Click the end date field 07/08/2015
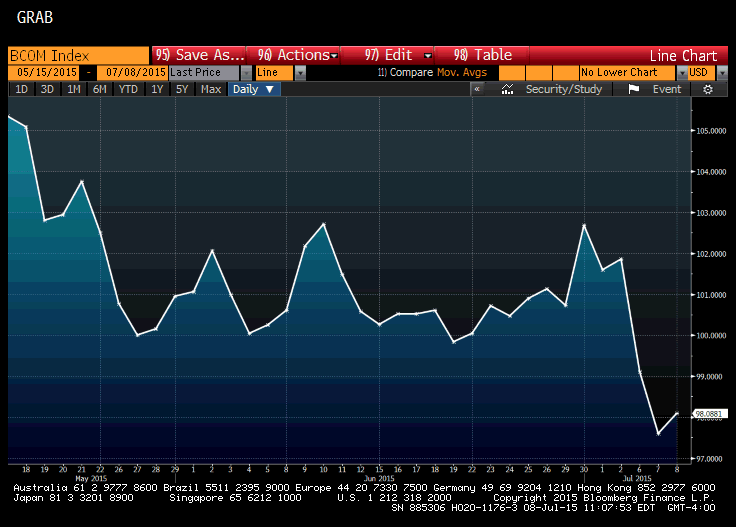The height and width of the screenshot is (527, 736). pyautogui.click(x=132, y=72)
